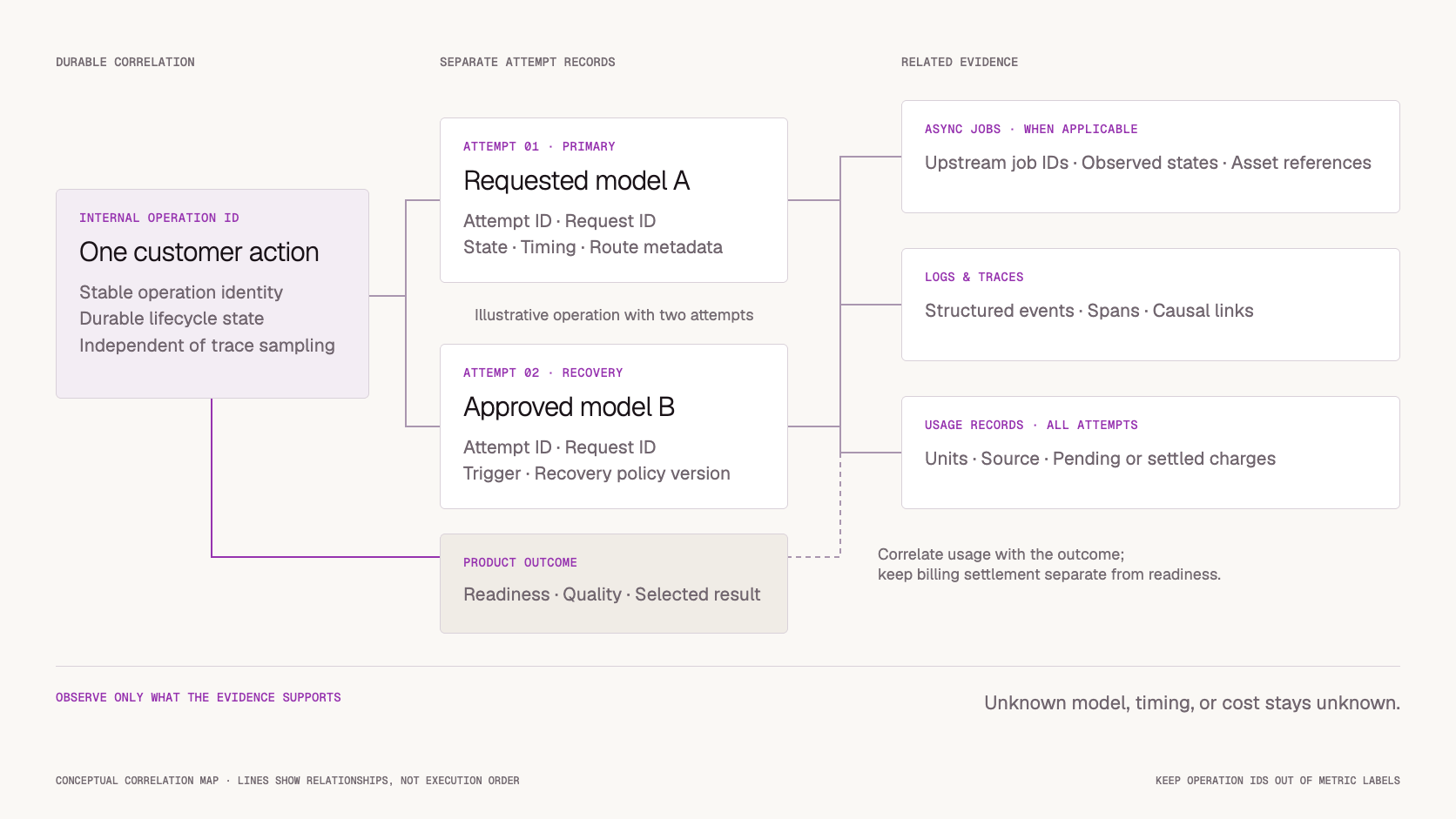The width and height of the screenshot is (1456, 819).
Task: Select 'Independent of trace sampling' text
Action: 207,346
